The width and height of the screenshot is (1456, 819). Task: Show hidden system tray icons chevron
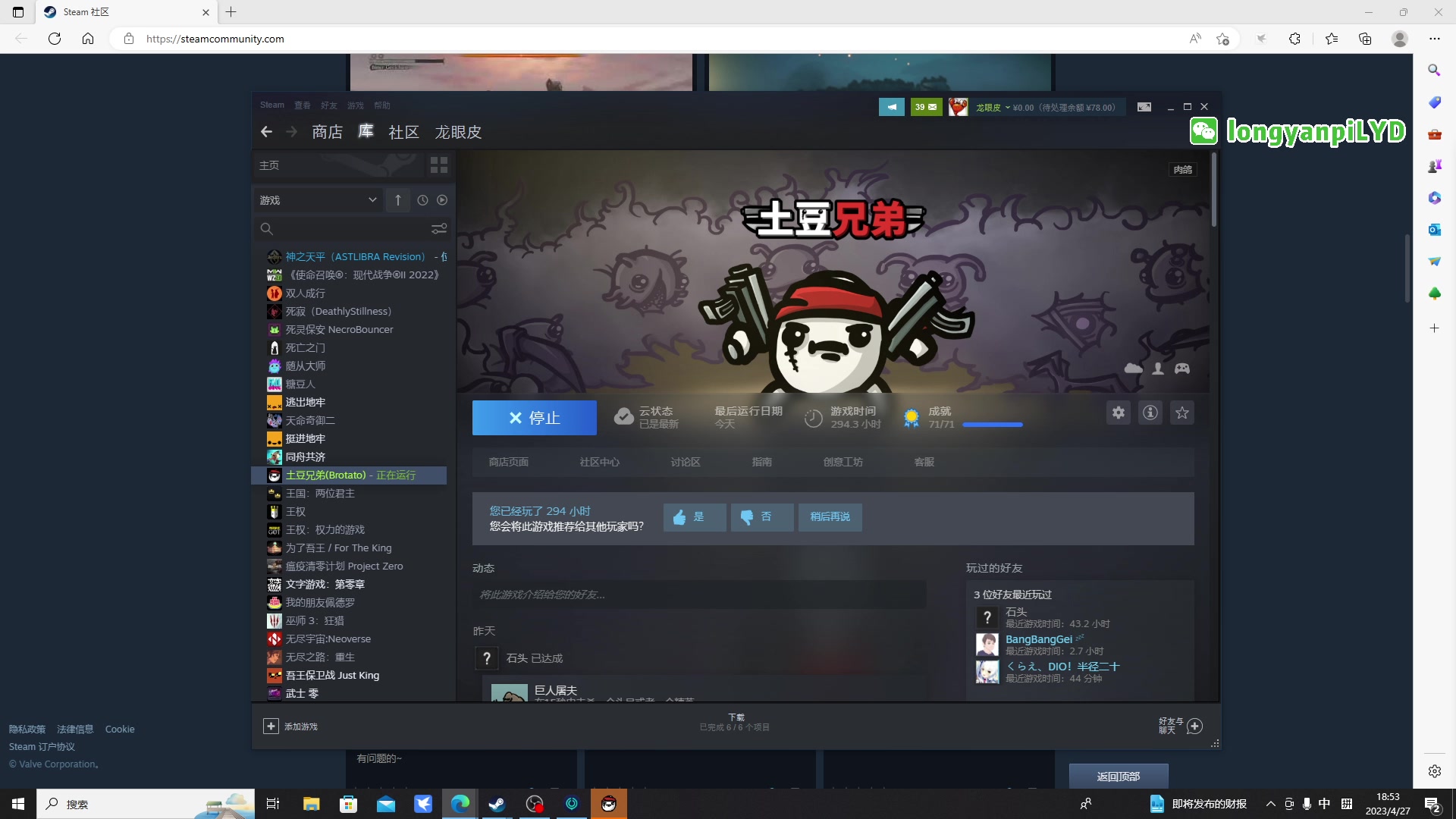1271,804
